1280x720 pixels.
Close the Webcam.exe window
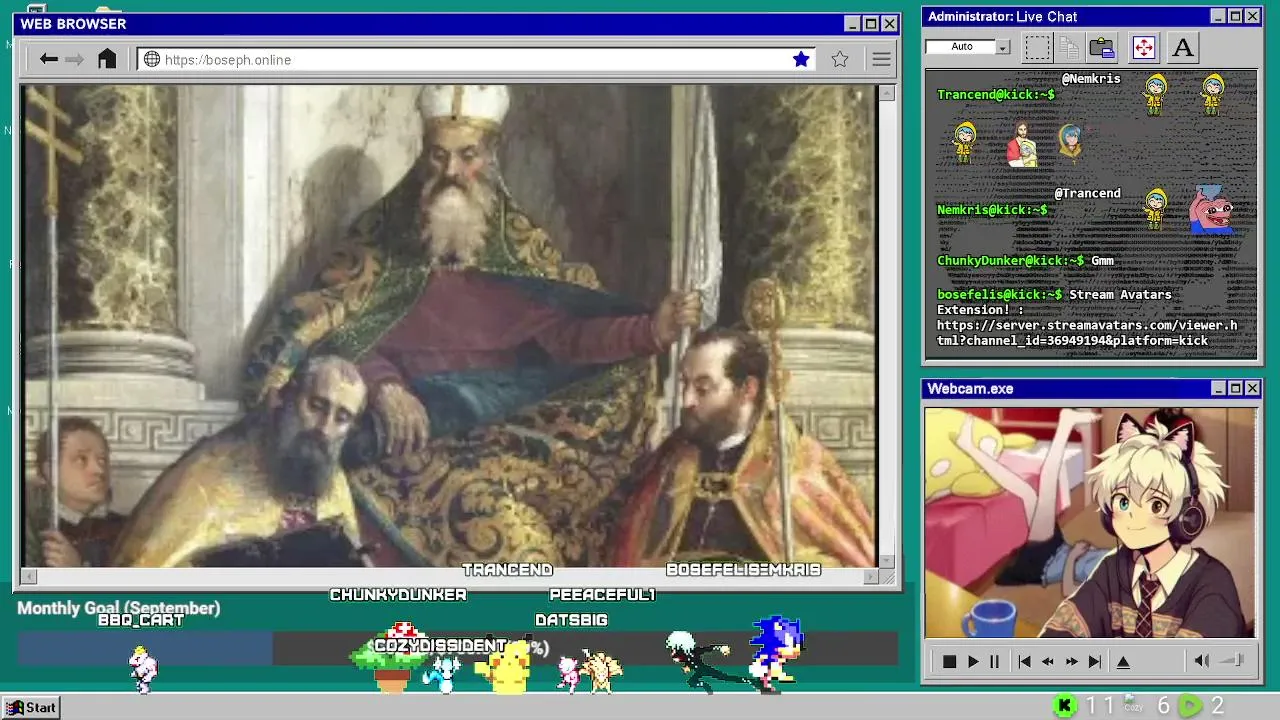[x=1252, y=388]
